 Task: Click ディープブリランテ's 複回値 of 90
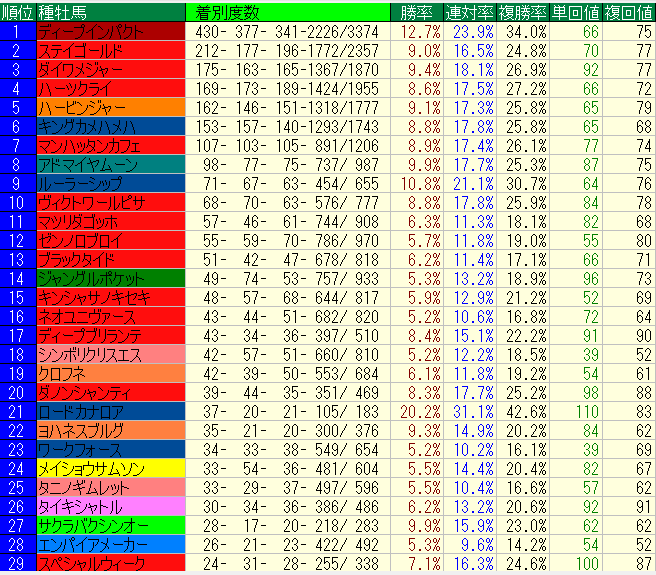(644, 336)
